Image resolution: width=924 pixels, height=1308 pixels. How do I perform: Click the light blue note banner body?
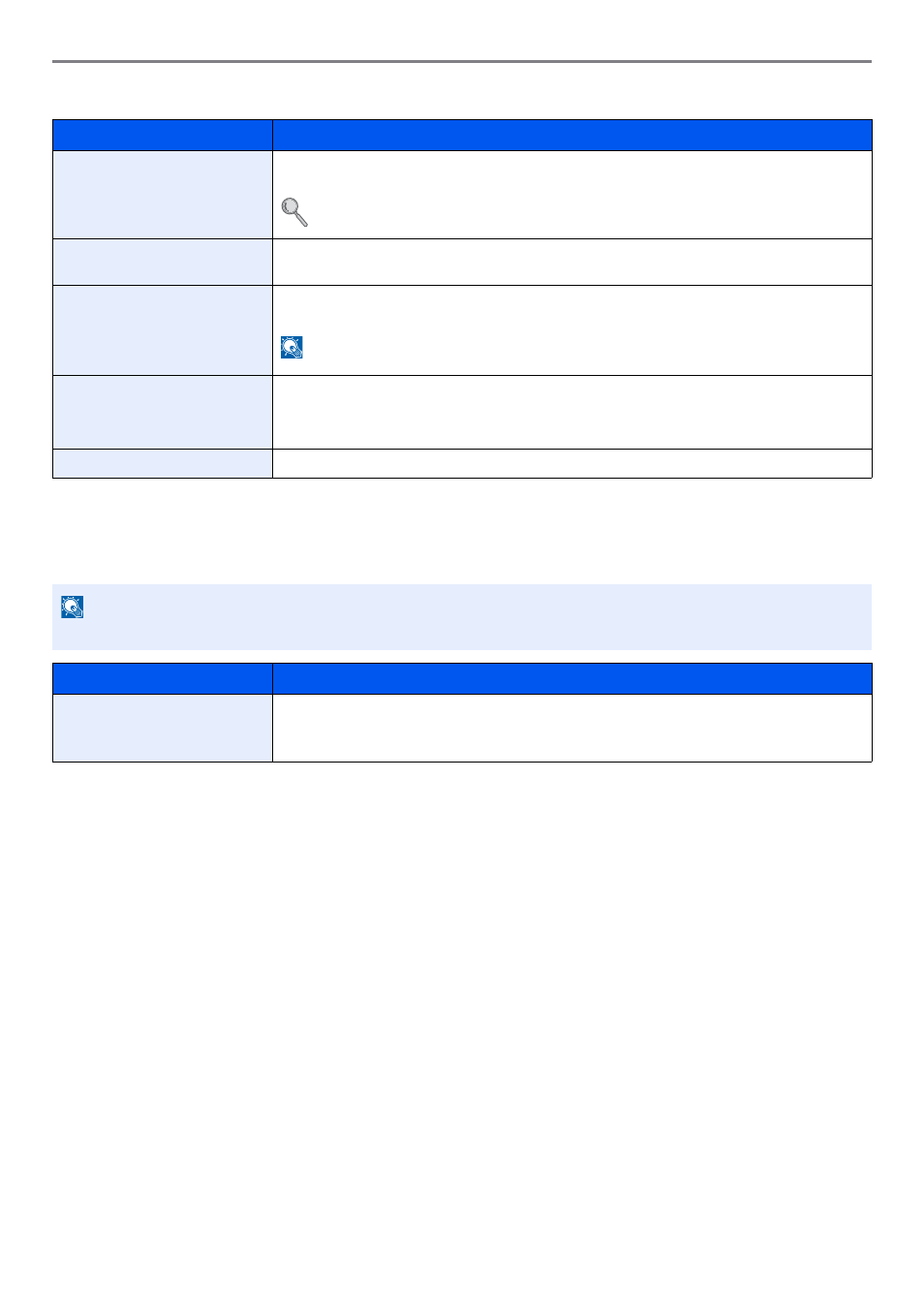point(462,617)
